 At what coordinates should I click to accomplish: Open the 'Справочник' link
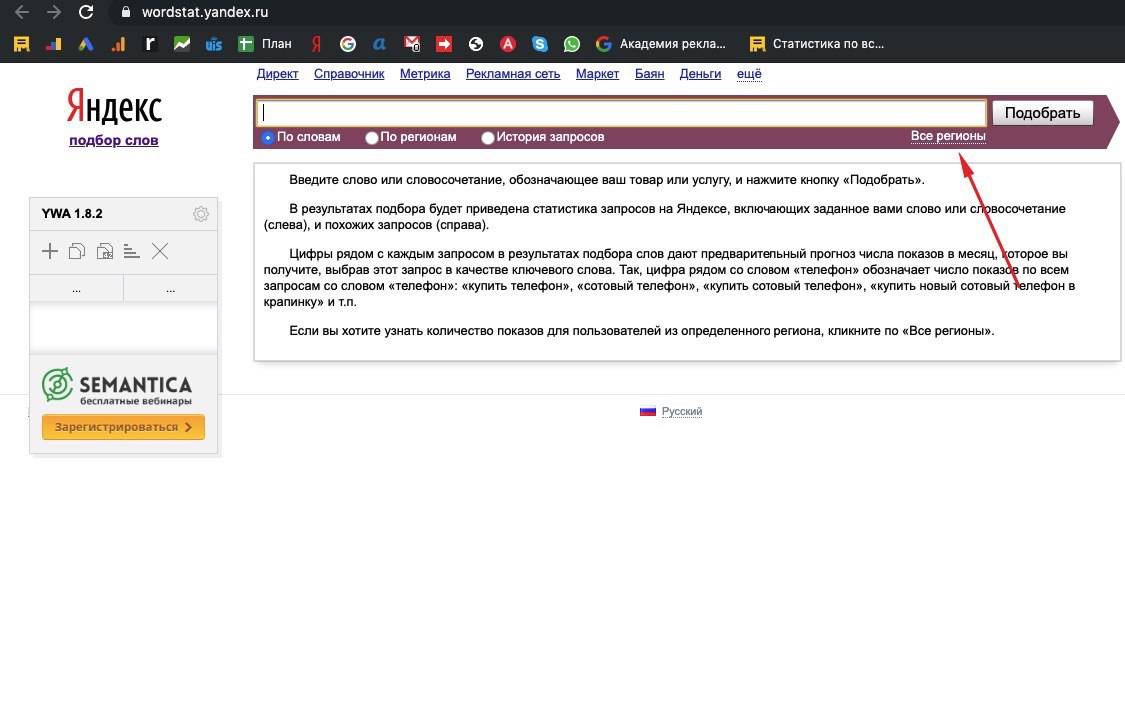[349, 74]
